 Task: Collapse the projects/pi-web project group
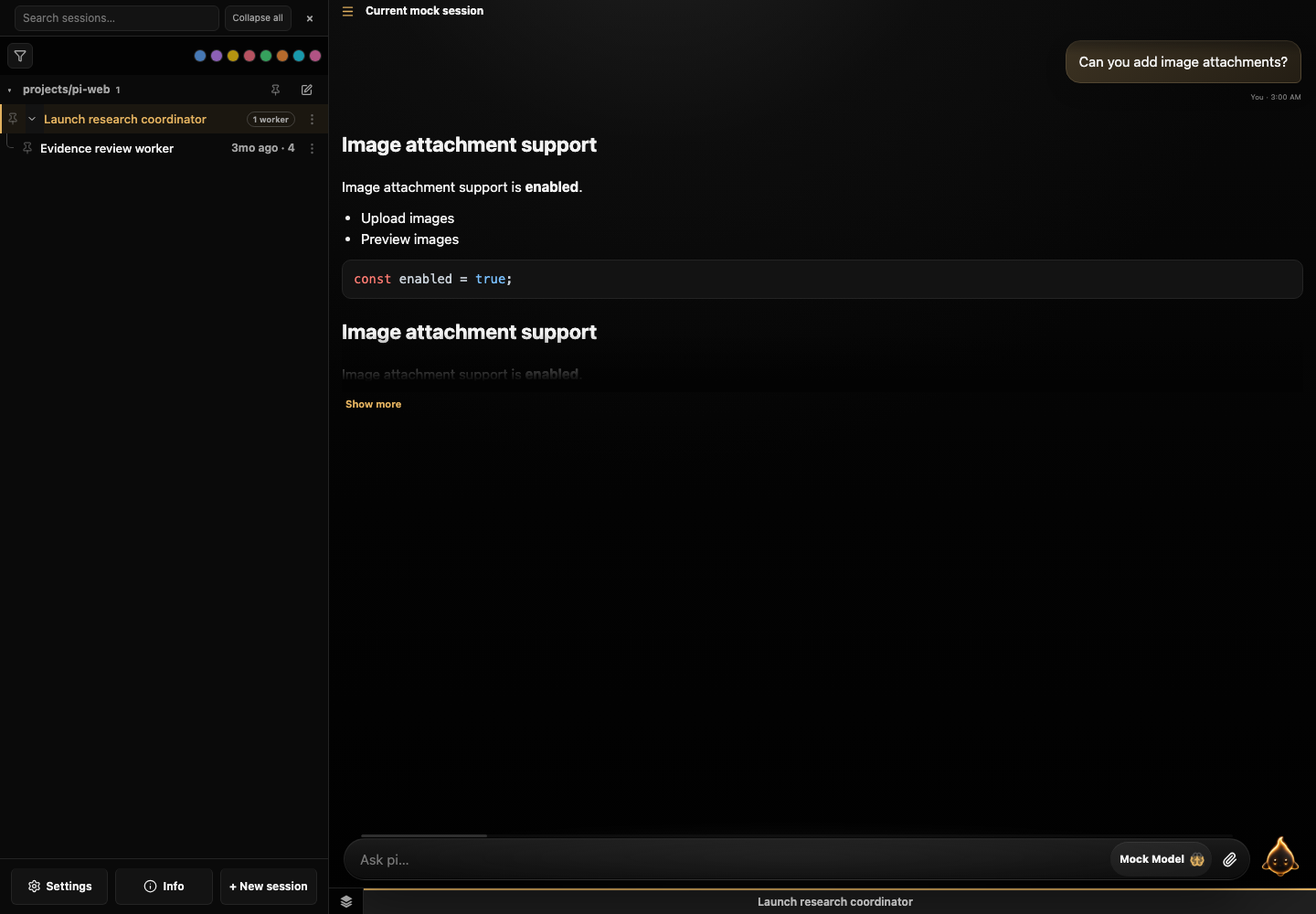[x=9, y=90]
